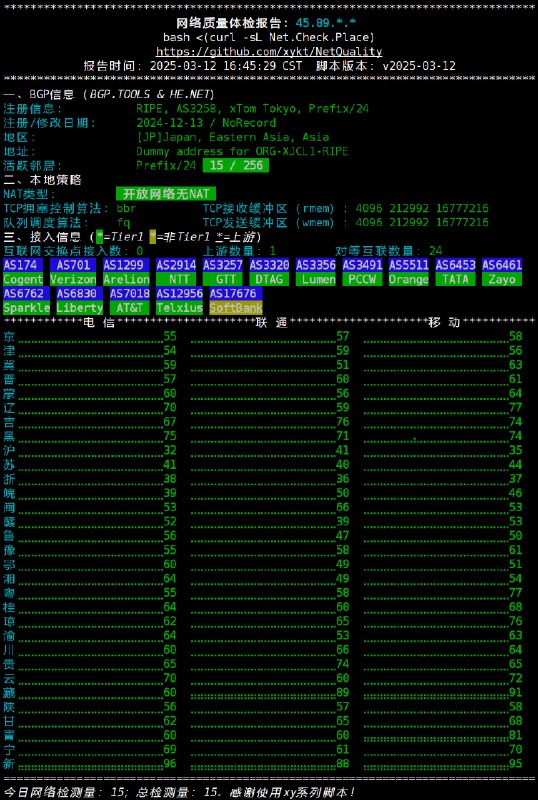Click the 藏 row Unicom value 89
Viewport: 538px width, 800px height.
pyautogui.click(x=343, y=692)
